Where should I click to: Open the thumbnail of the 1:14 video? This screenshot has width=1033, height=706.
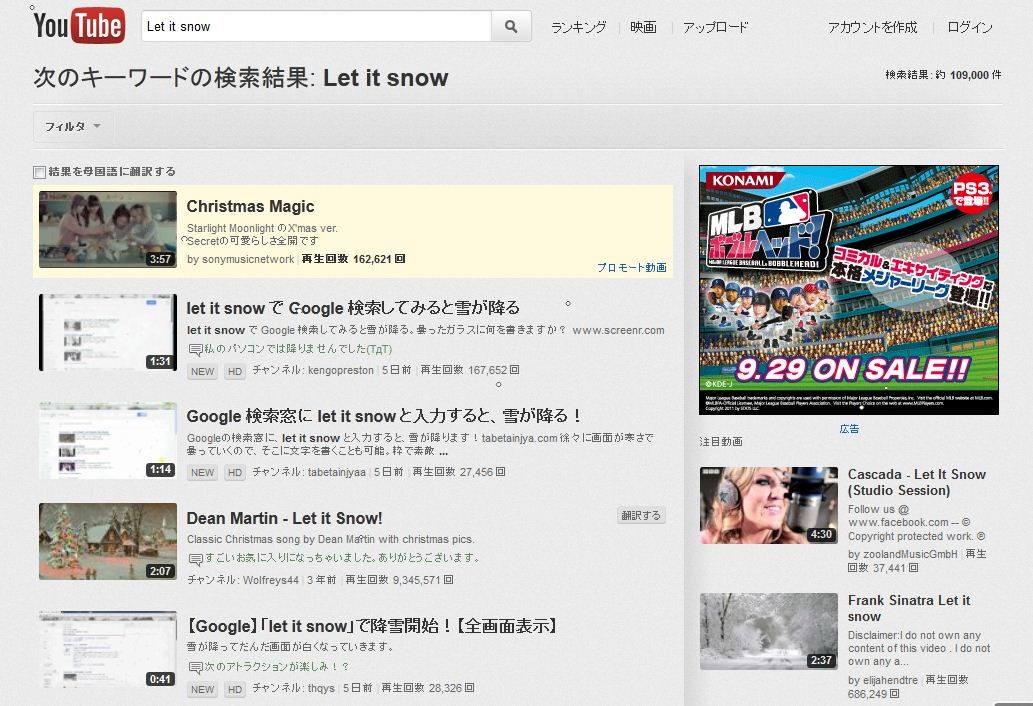[x=108, y=441]
